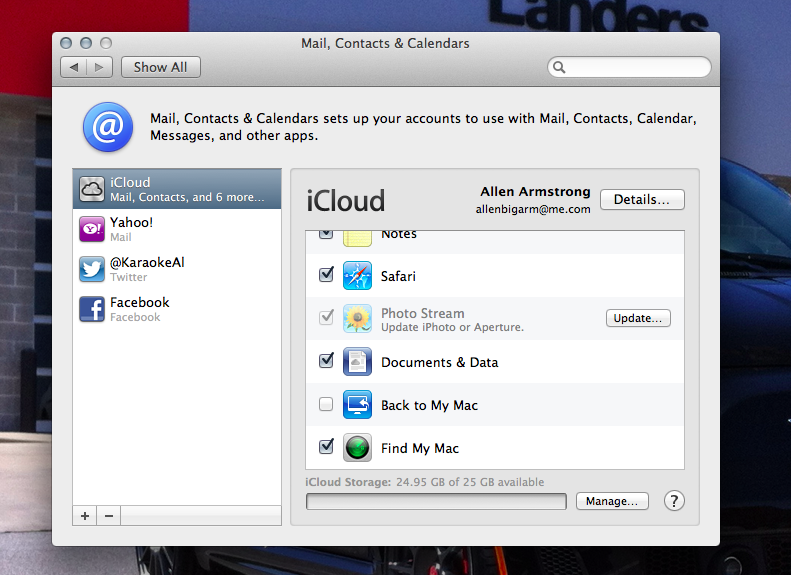Click the Notes notepad icon
This screenshot has width=791, height=575.
[357, 239]
